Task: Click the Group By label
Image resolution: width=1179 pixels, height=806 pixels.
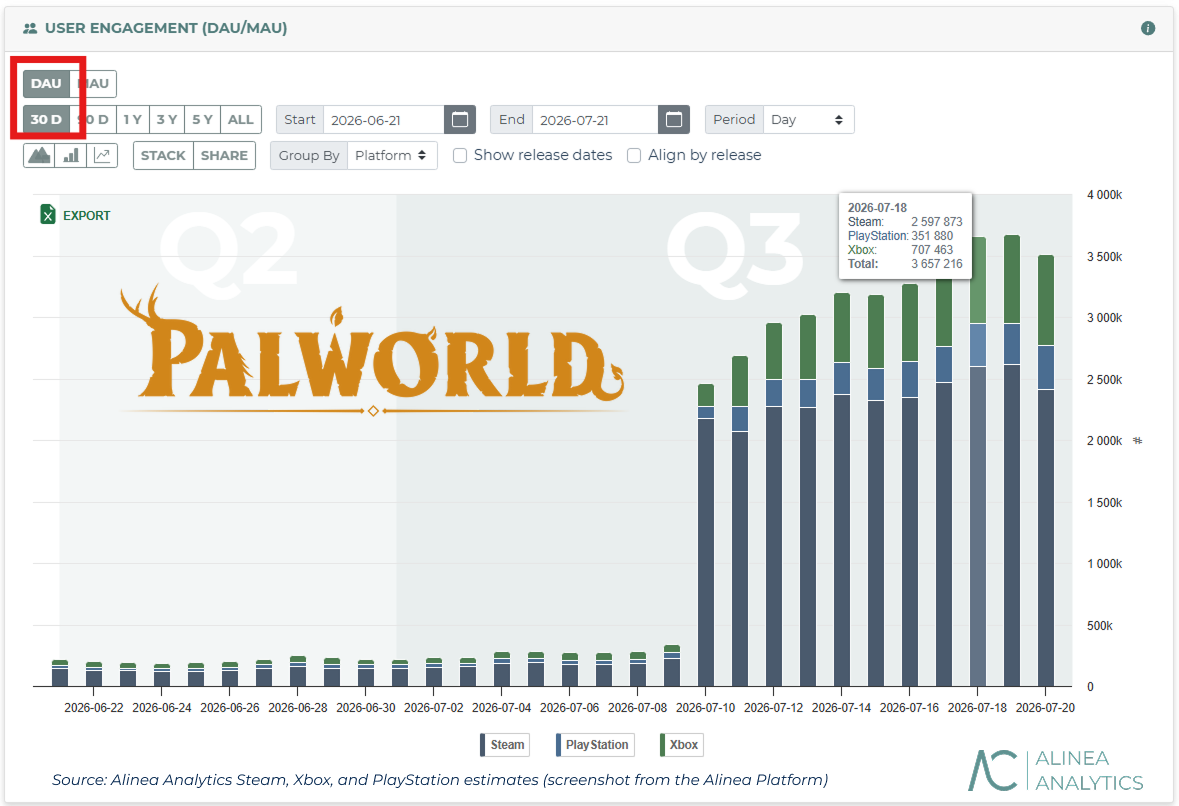Action: pos(309,156)
